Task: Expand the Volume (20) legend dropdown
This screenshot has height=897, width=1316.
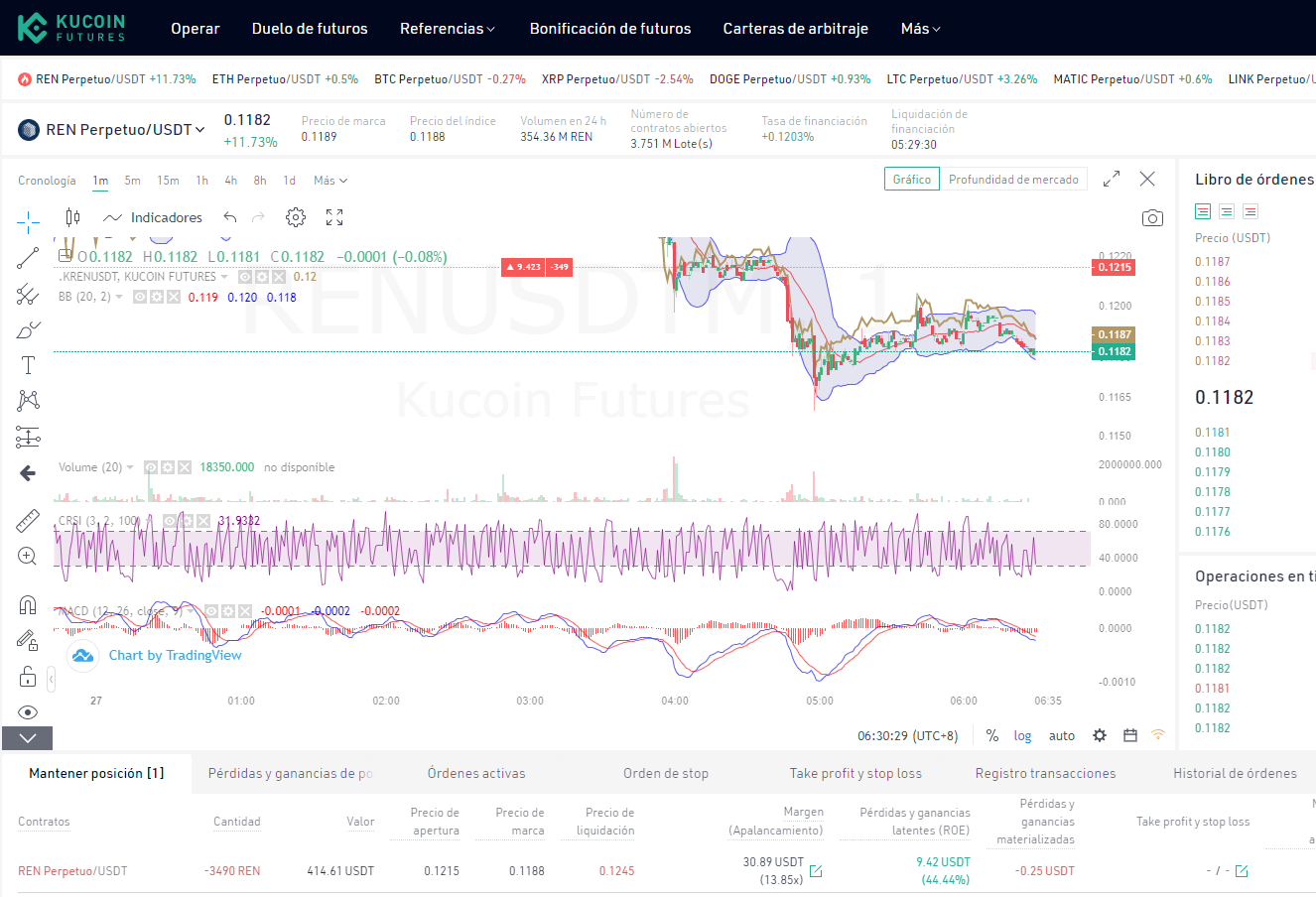Action: (129, 467)
